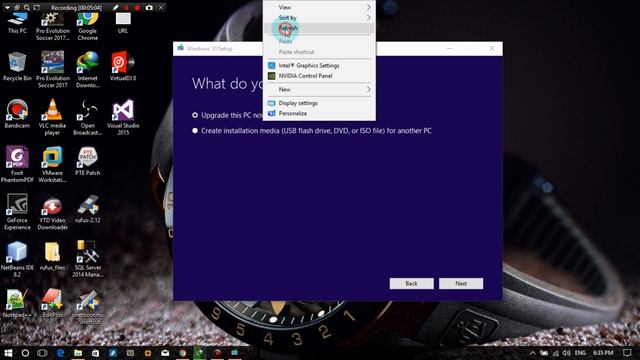The width and height of the screenshot is (640, 360).
Task: Open Action Center notifications icon
Action: click(x=627, y=353)
